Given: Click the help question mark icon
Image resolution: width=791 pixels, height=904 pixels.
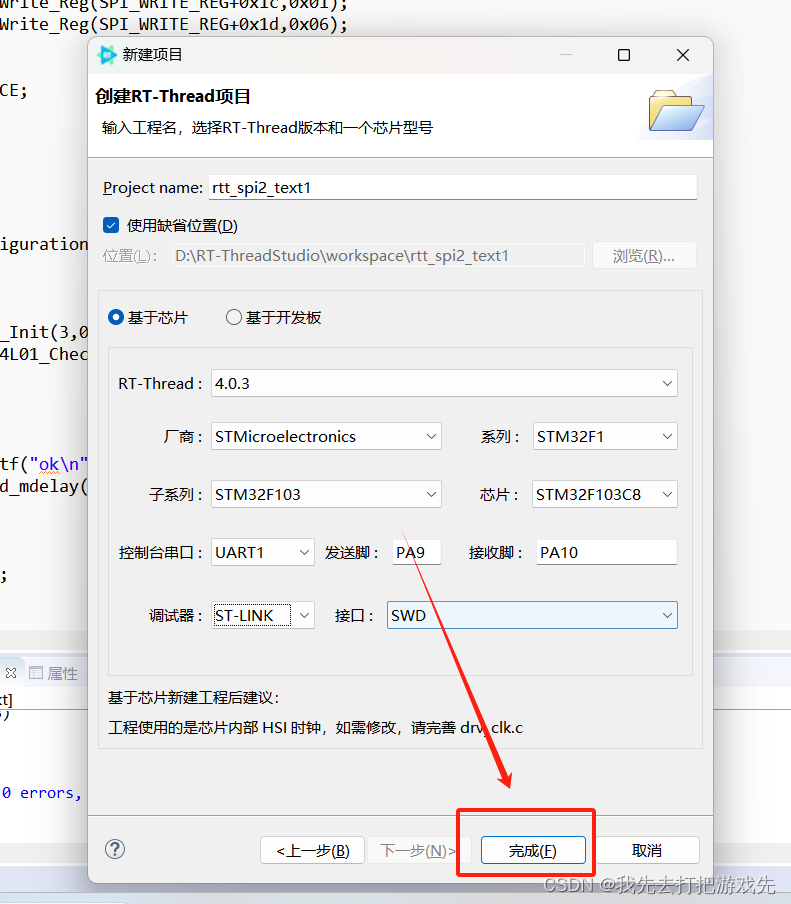Looking at the screenshot, I should 115,849.
